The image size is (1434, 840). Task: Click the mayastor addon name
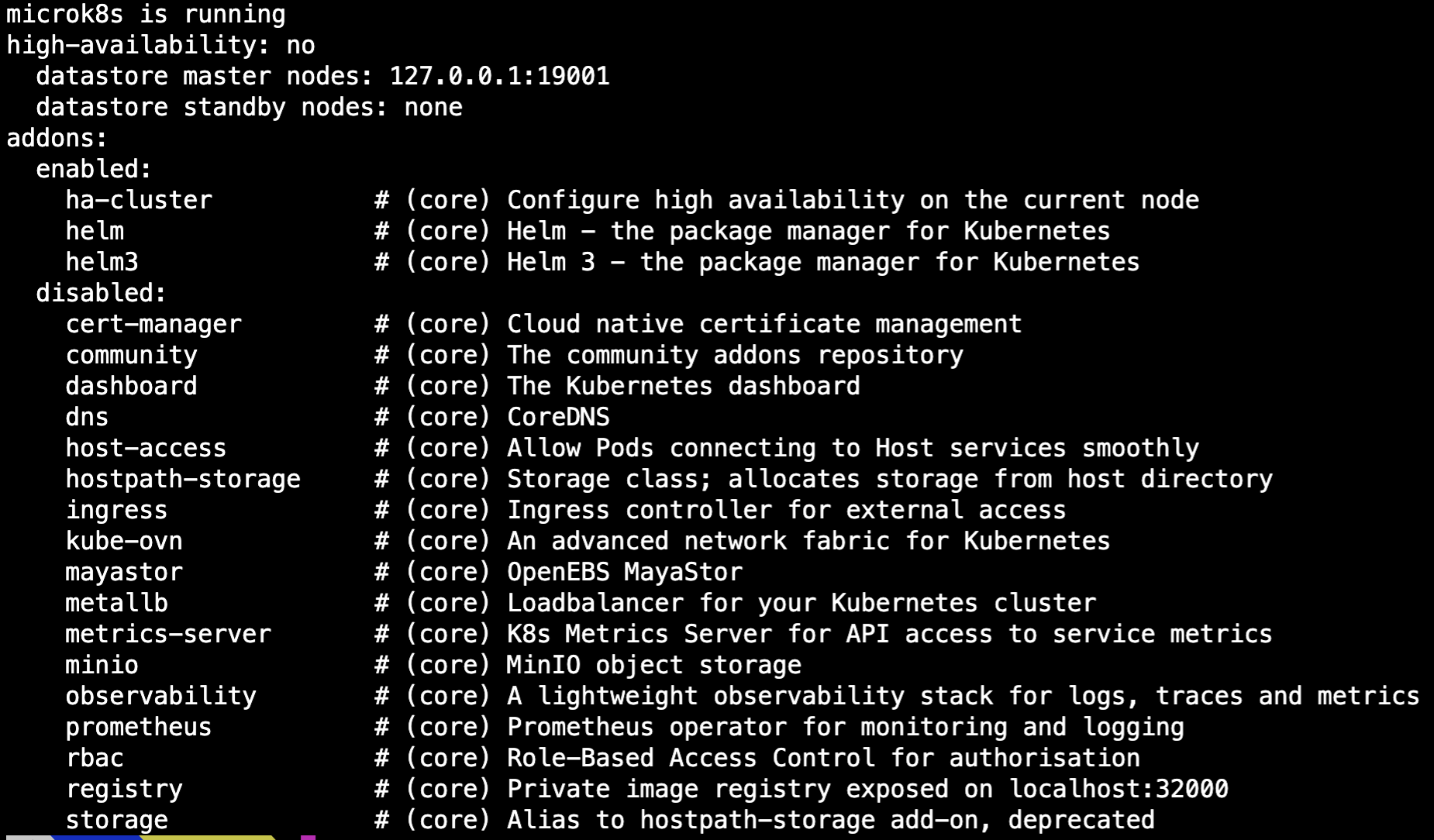pos(124,572)
